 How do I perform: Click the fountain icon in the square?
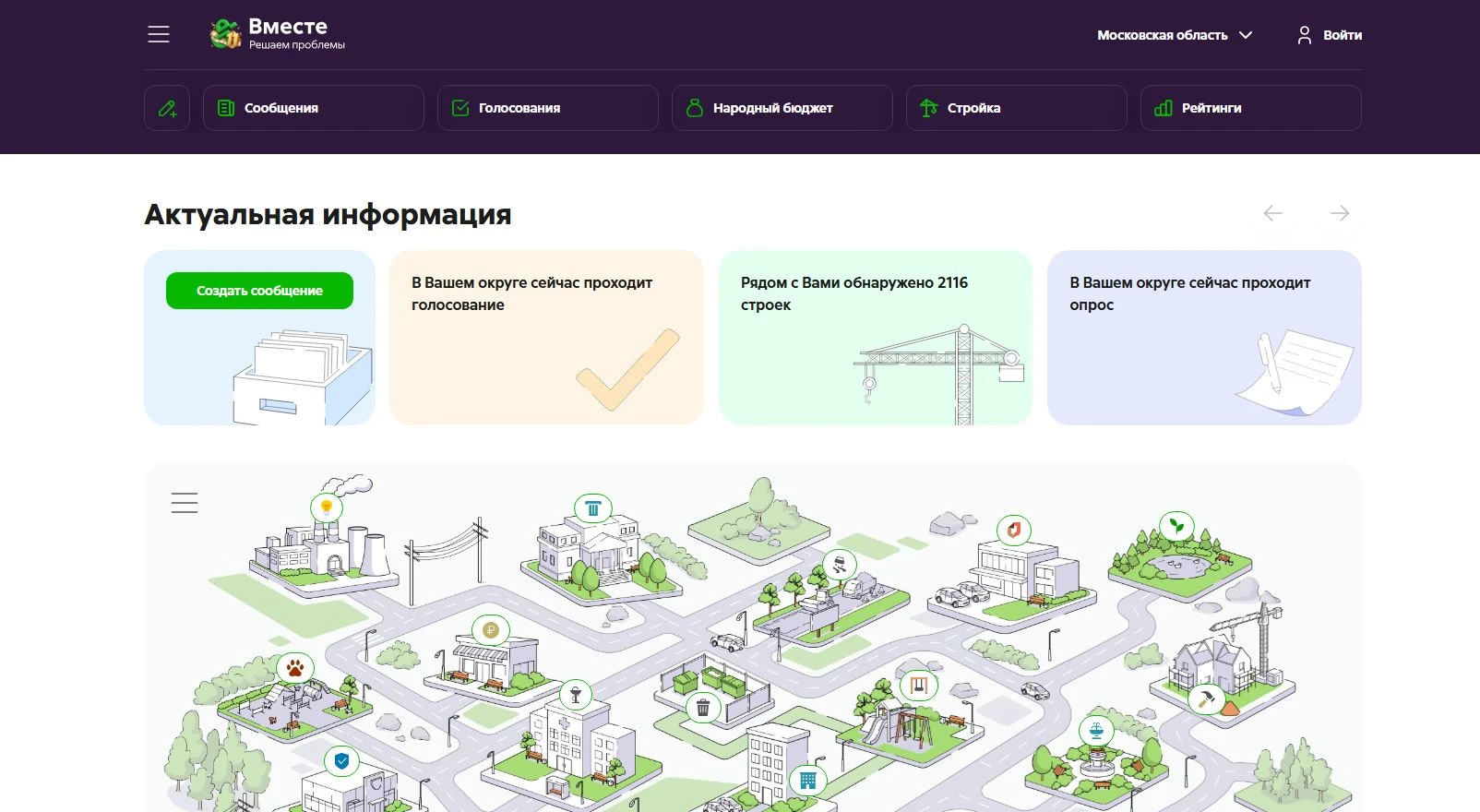coord(1096,733)
